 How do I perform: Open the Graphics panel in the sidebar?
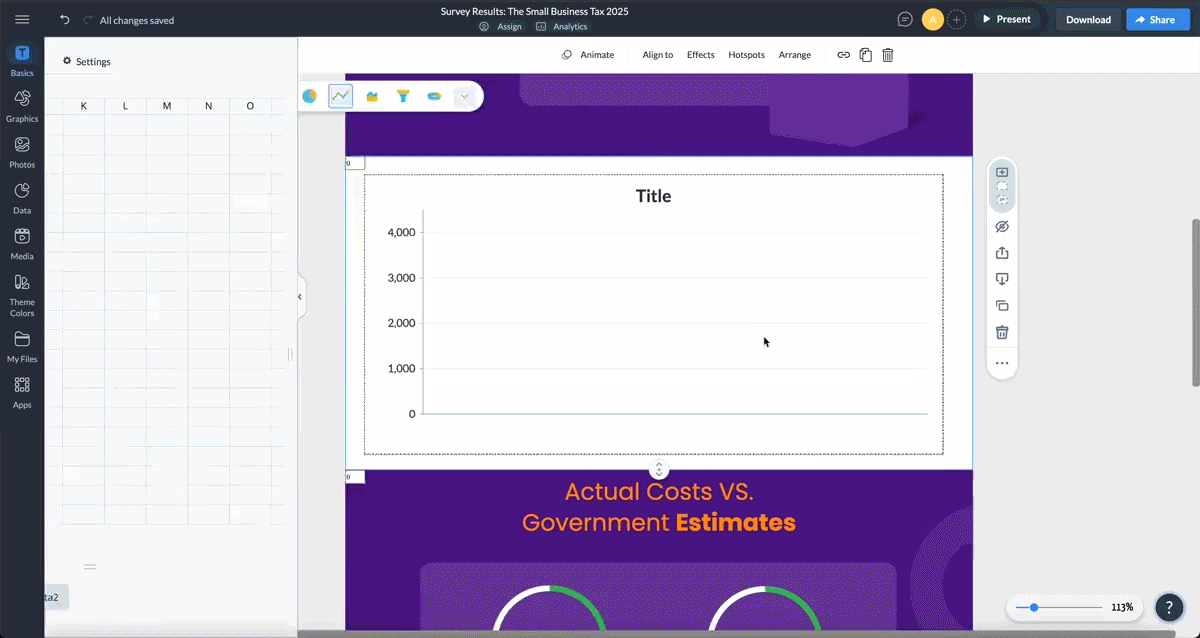tap(22, 105)
